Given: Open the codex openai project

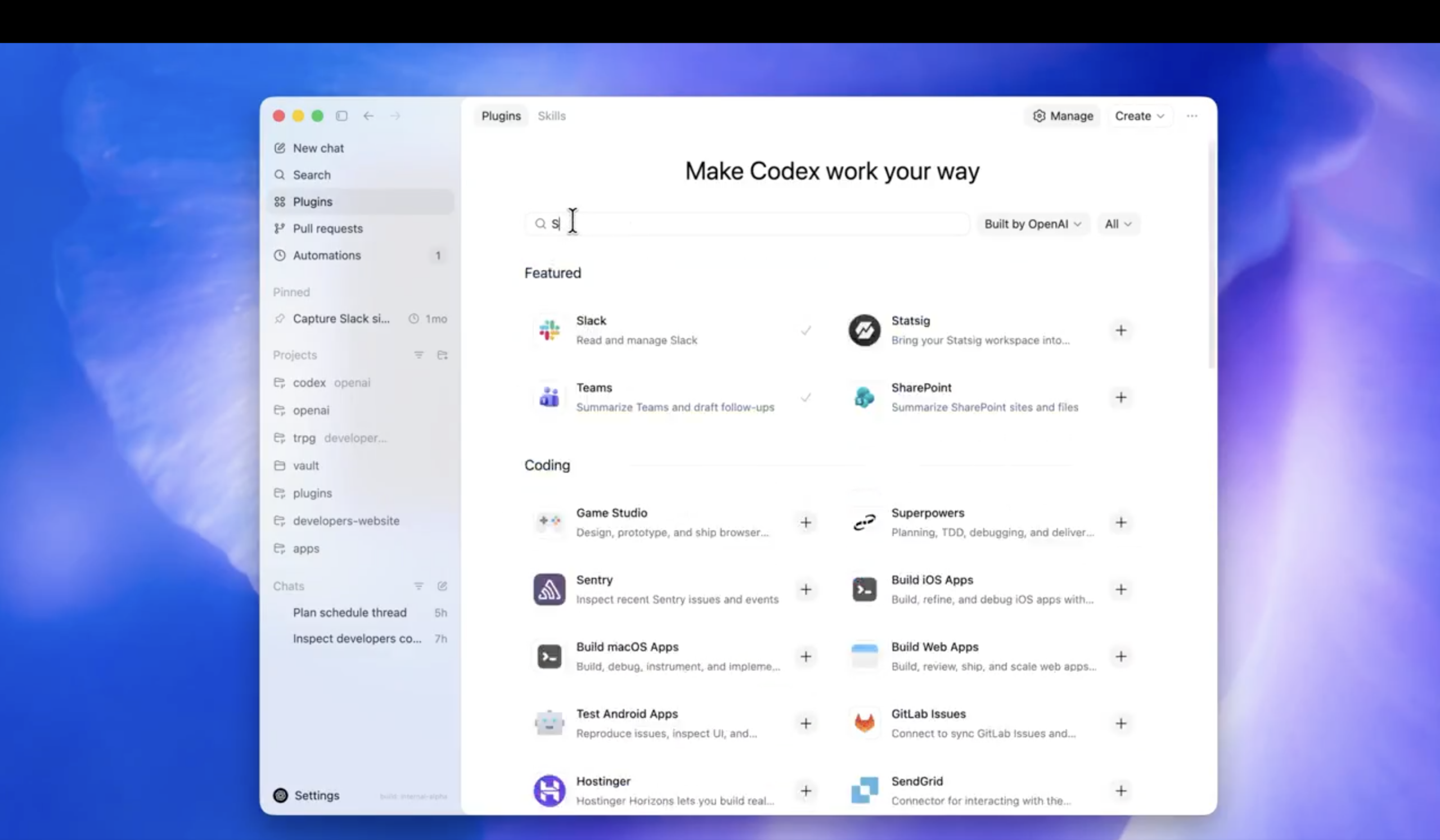Looking at the screenshot, I should [x=360, y=382].
